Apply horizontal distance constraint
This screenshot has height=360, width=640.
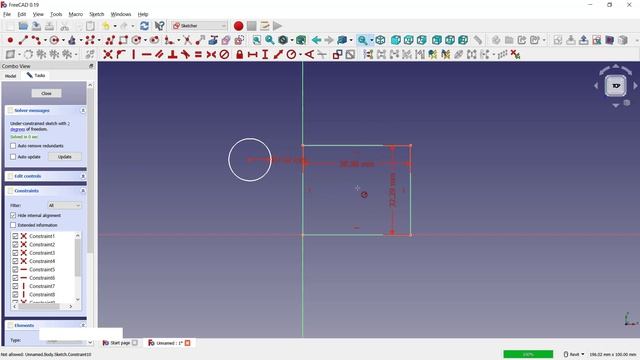253,54
